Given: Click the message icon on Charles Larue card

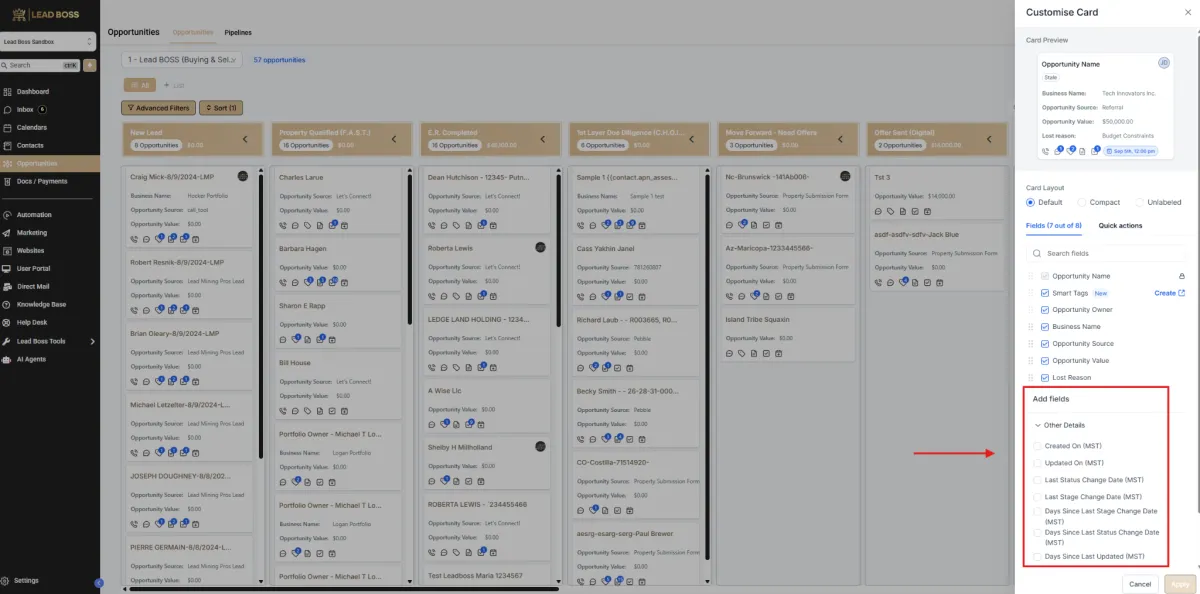Looking at the screenshot, I should (x=294, y=225).
